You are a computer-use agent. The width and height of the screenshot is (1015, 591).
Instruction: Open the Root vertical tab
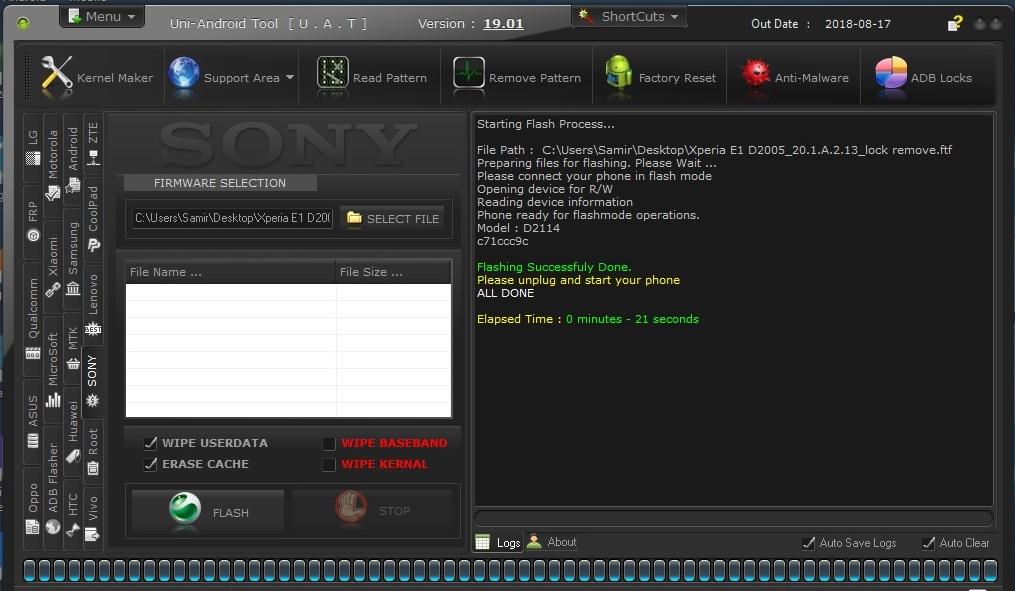point(93,451)
